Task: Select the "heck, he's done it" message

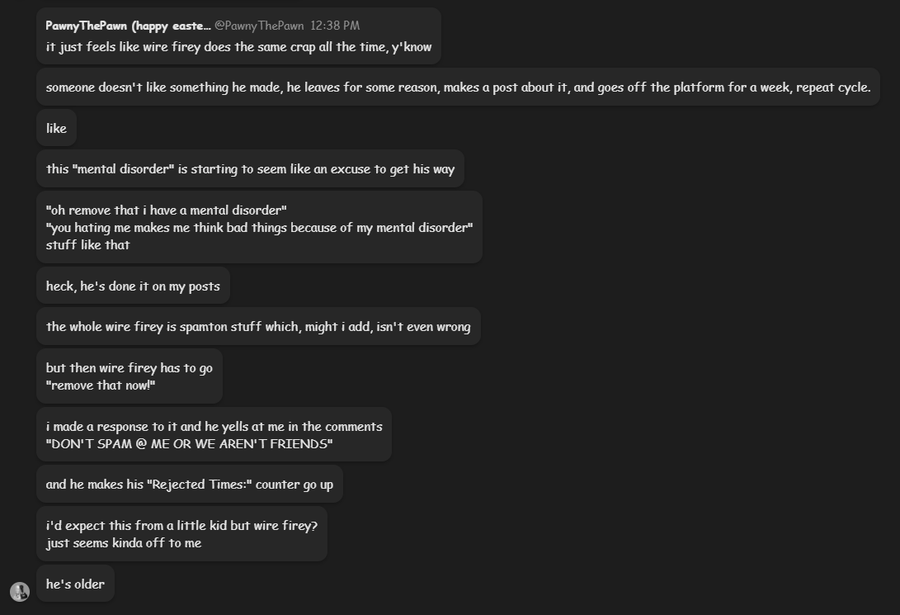Action: pos(134,286)
